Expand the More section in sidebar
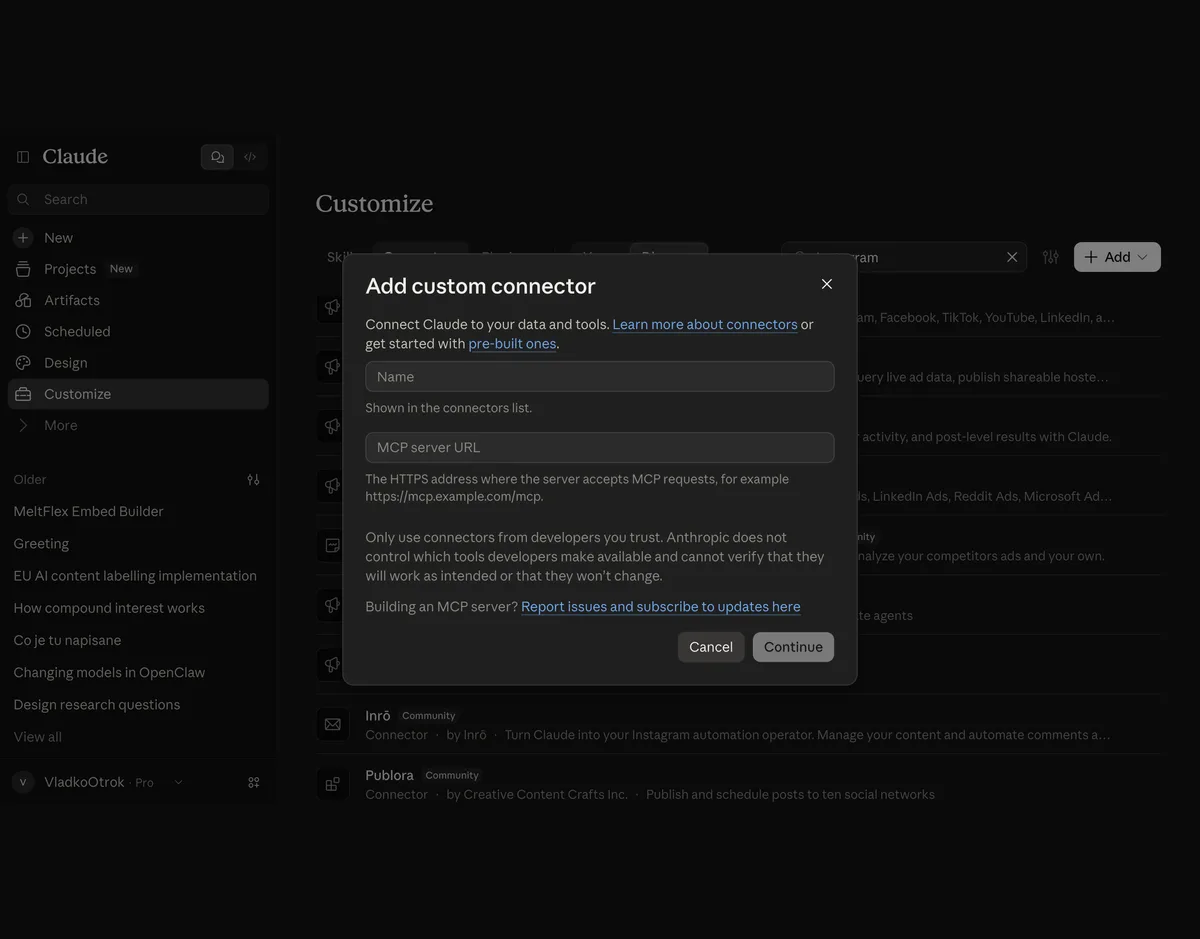The image size is (1200, 939). [x=138, y=425]
